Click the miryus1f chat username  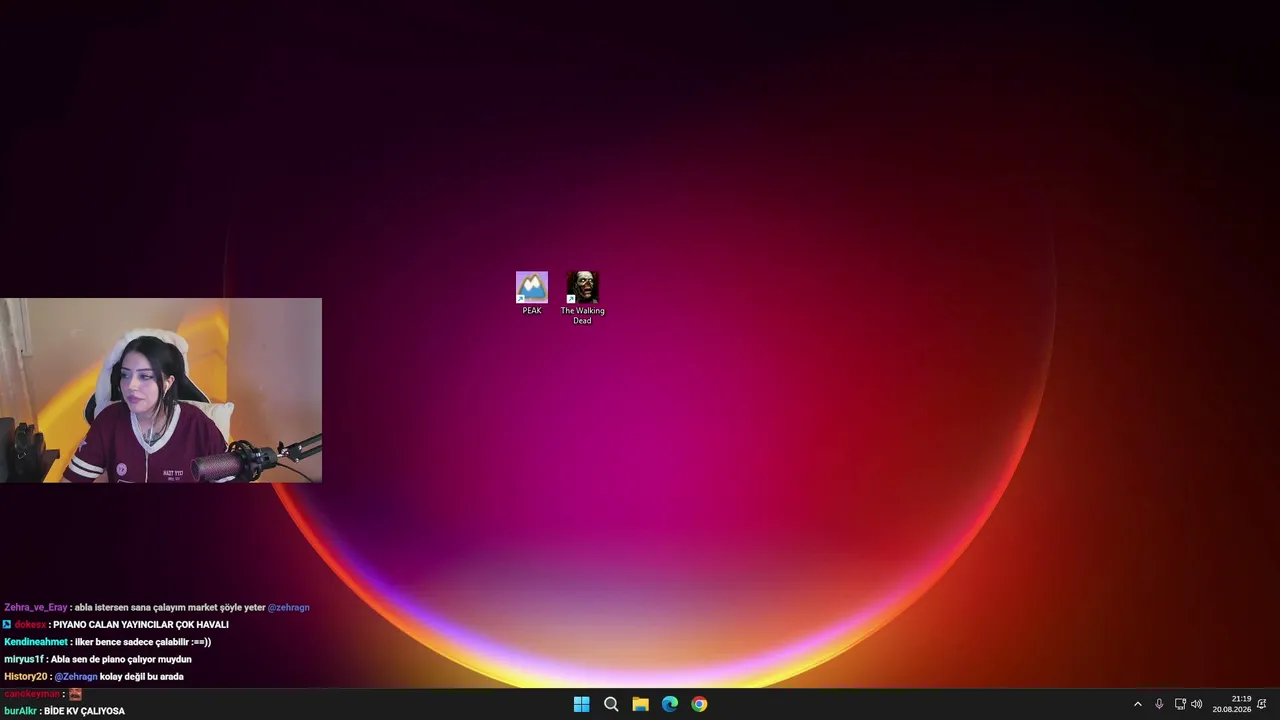[23, 660]
